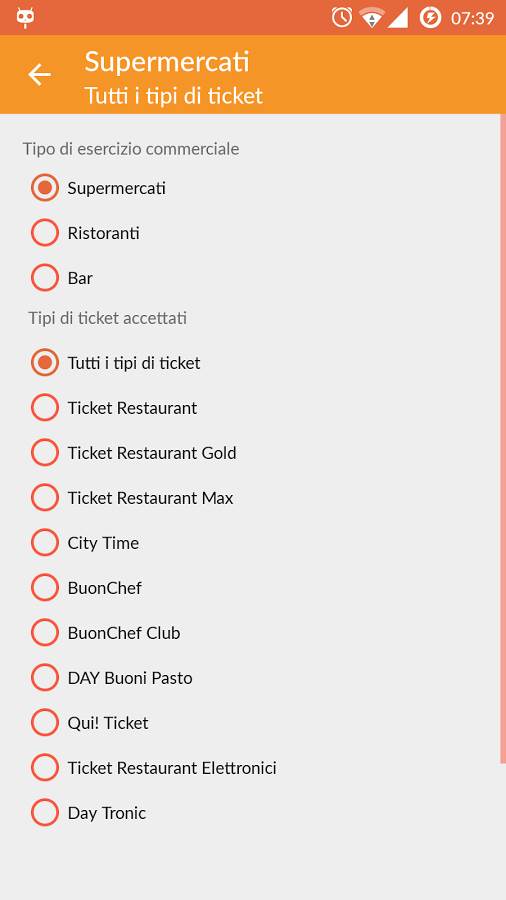506x900 pixels.
Task: Tap the battery charging status icon
Action: pyautogui.click(x=430, y=18)
